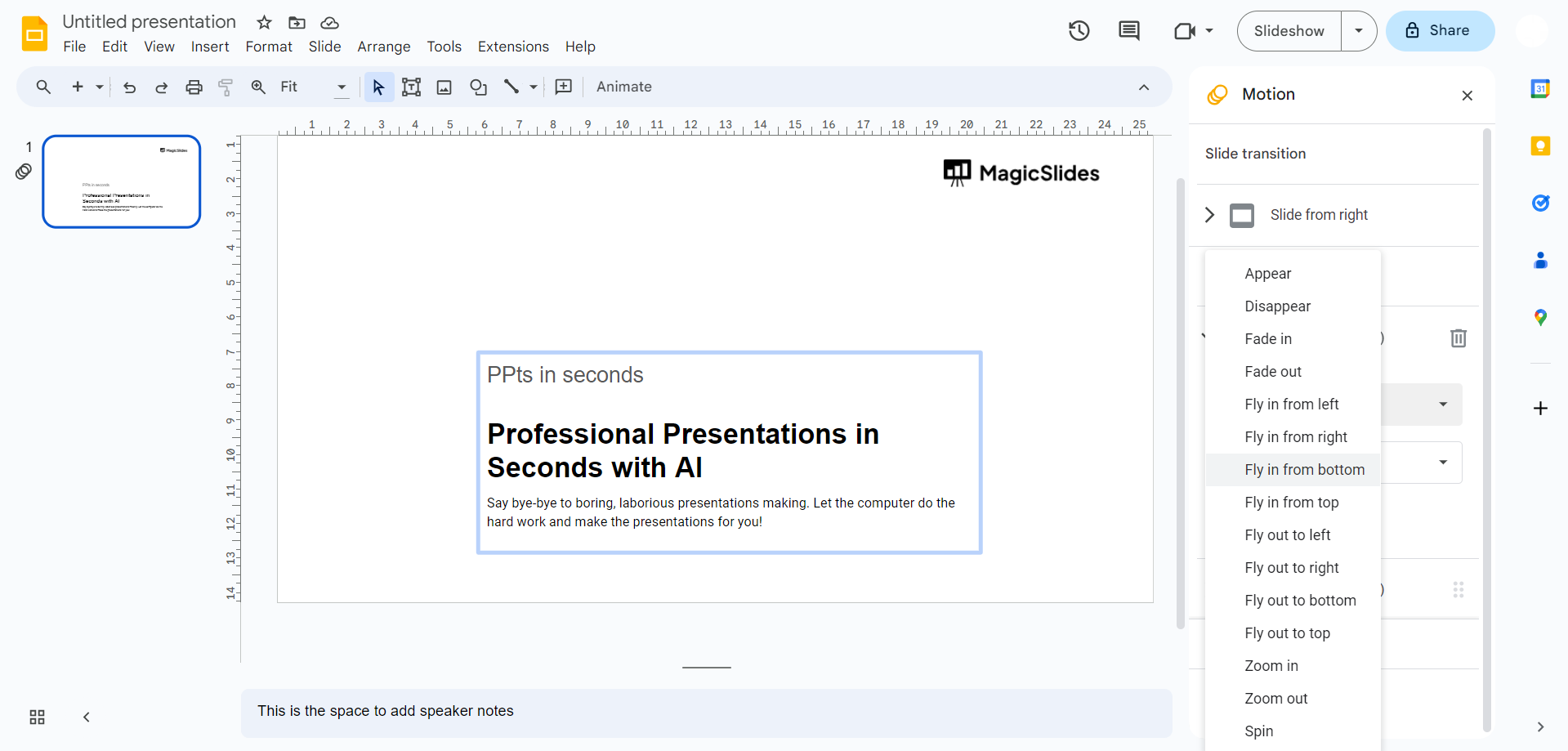Click the Share button

(x=1441, y=31)
